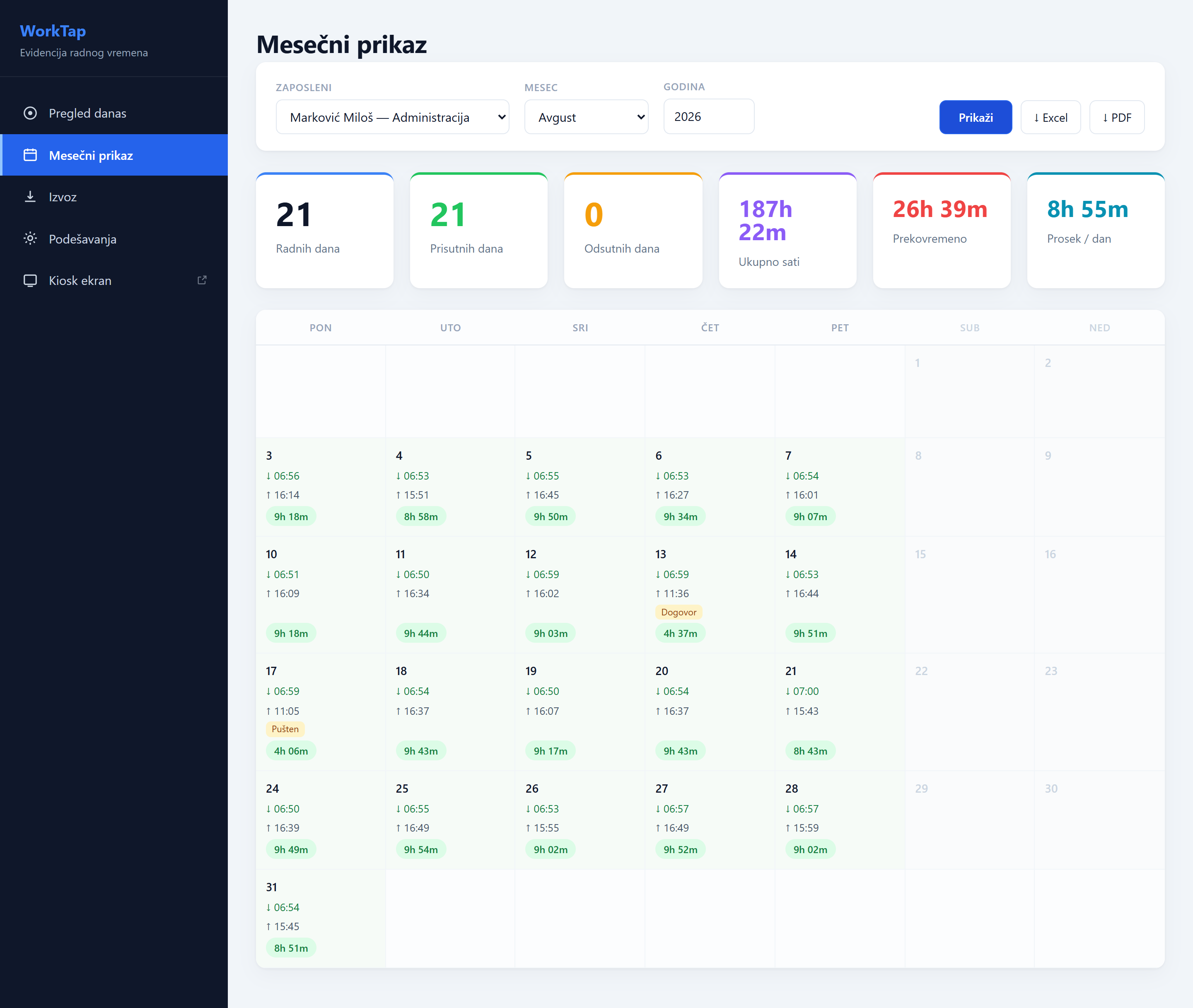Click the 9h 54m badge on day 25
This screenshot has width=1193, height=1008.
click(x=421, y=849)
